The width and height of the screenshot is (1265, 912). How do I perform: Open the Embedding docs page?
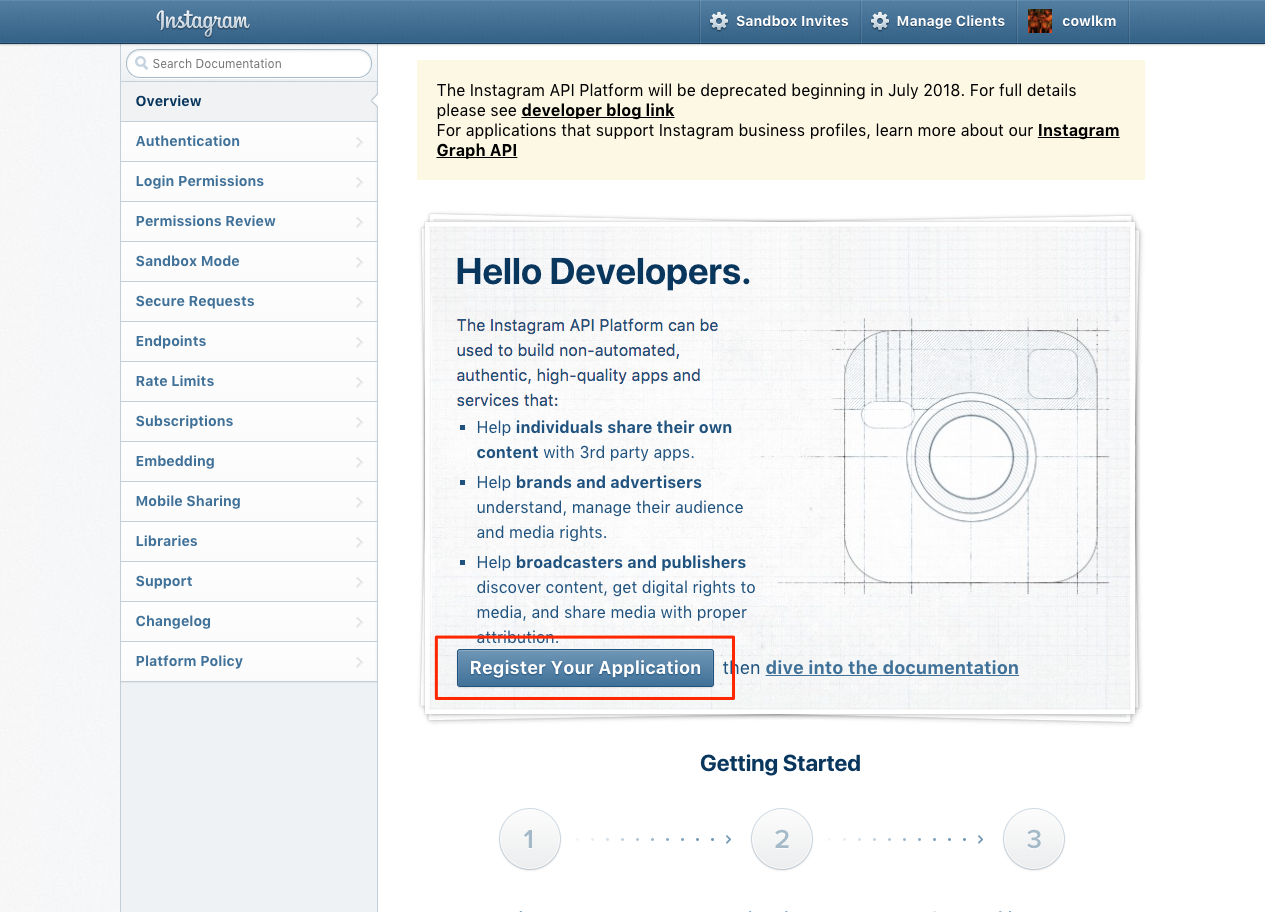[249, 461]
